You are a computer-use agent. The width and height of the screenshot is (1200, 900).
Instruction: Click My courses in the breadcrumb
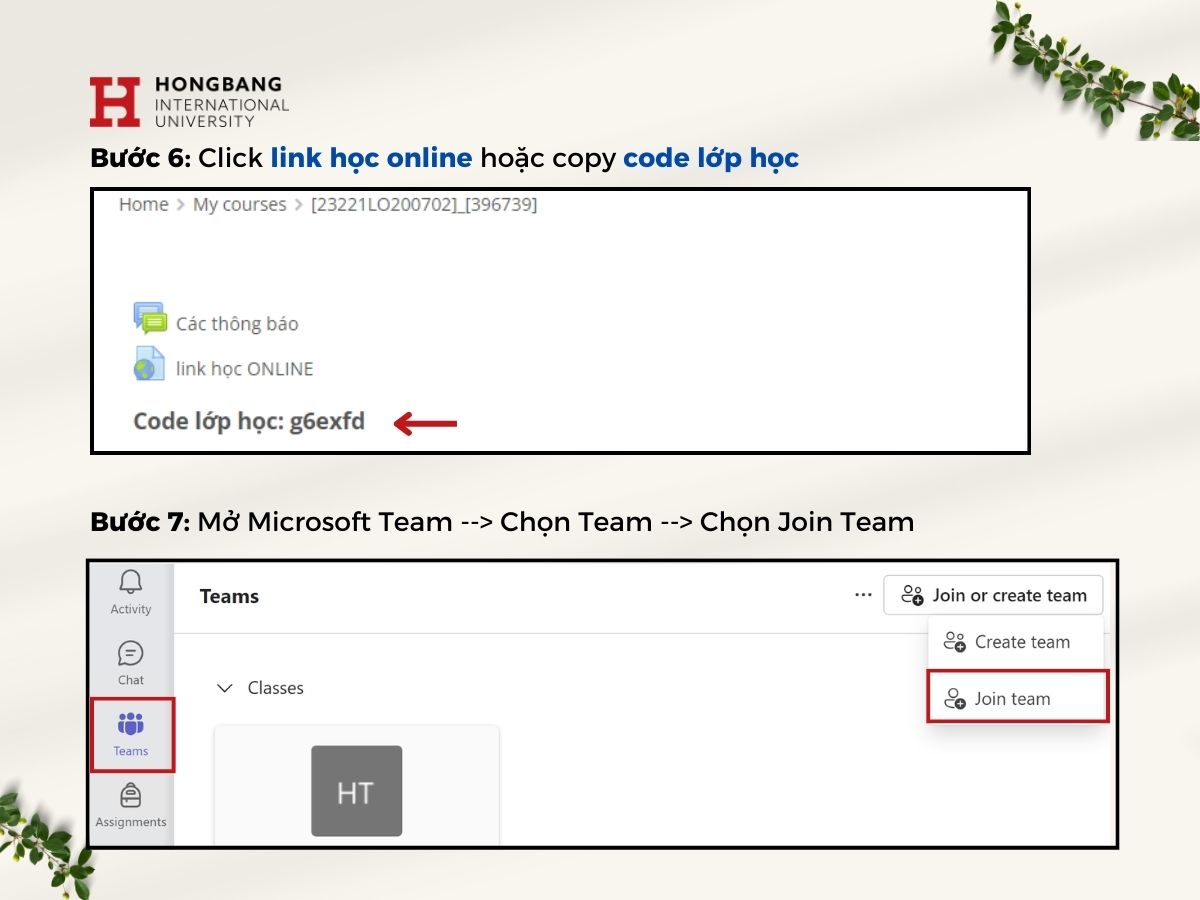[x=240, y=204]
